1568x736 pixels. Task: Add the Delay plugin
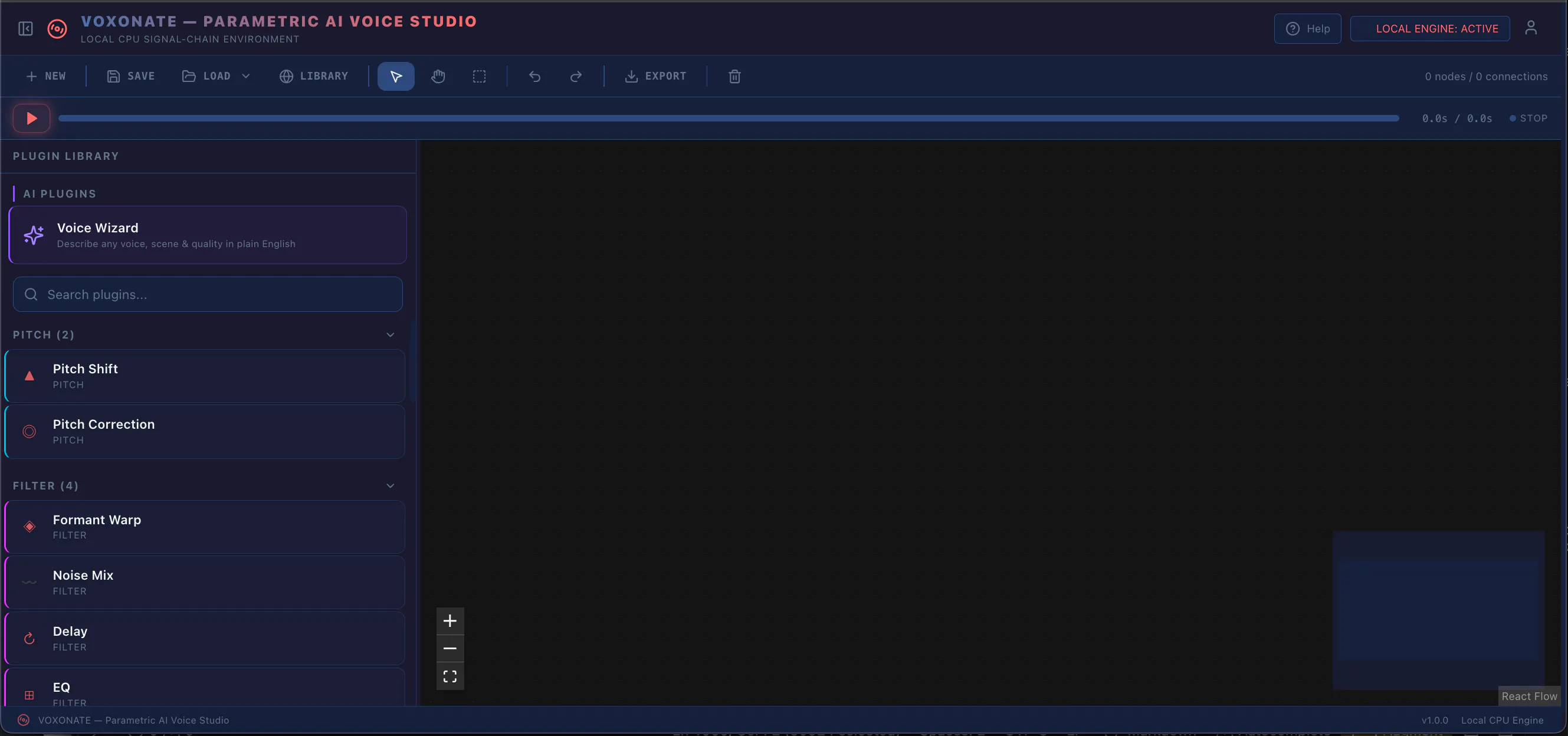(x=205, y=638)
